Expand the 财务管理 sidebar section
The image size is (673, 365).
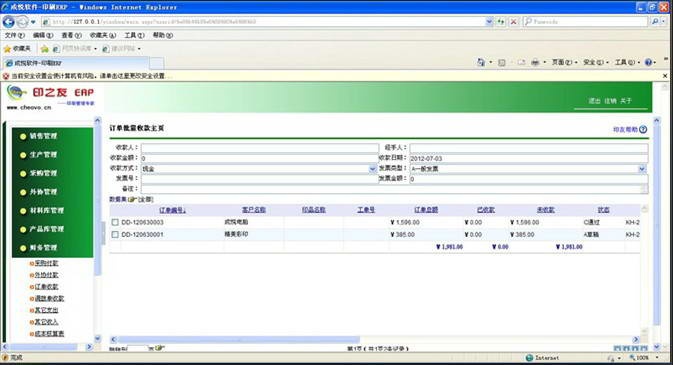pos(43,248)
